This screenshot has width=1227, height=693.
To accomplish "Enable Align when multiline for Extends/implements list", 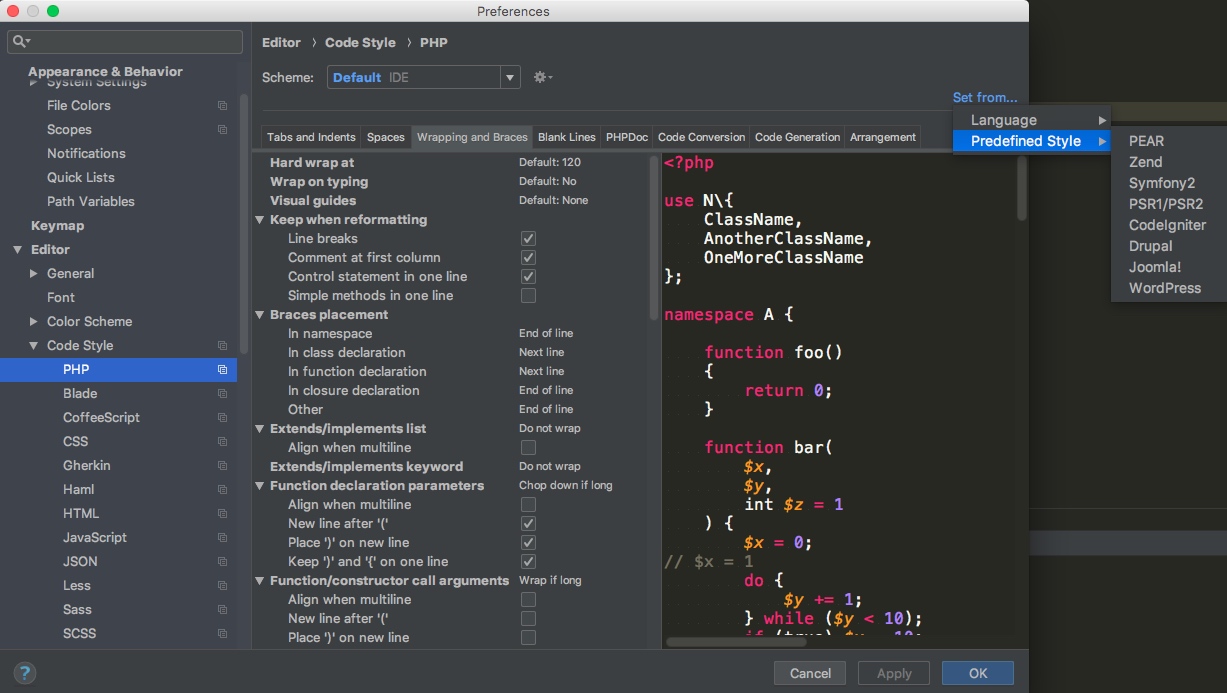I will pyautogui.click(x=528, y=447).
